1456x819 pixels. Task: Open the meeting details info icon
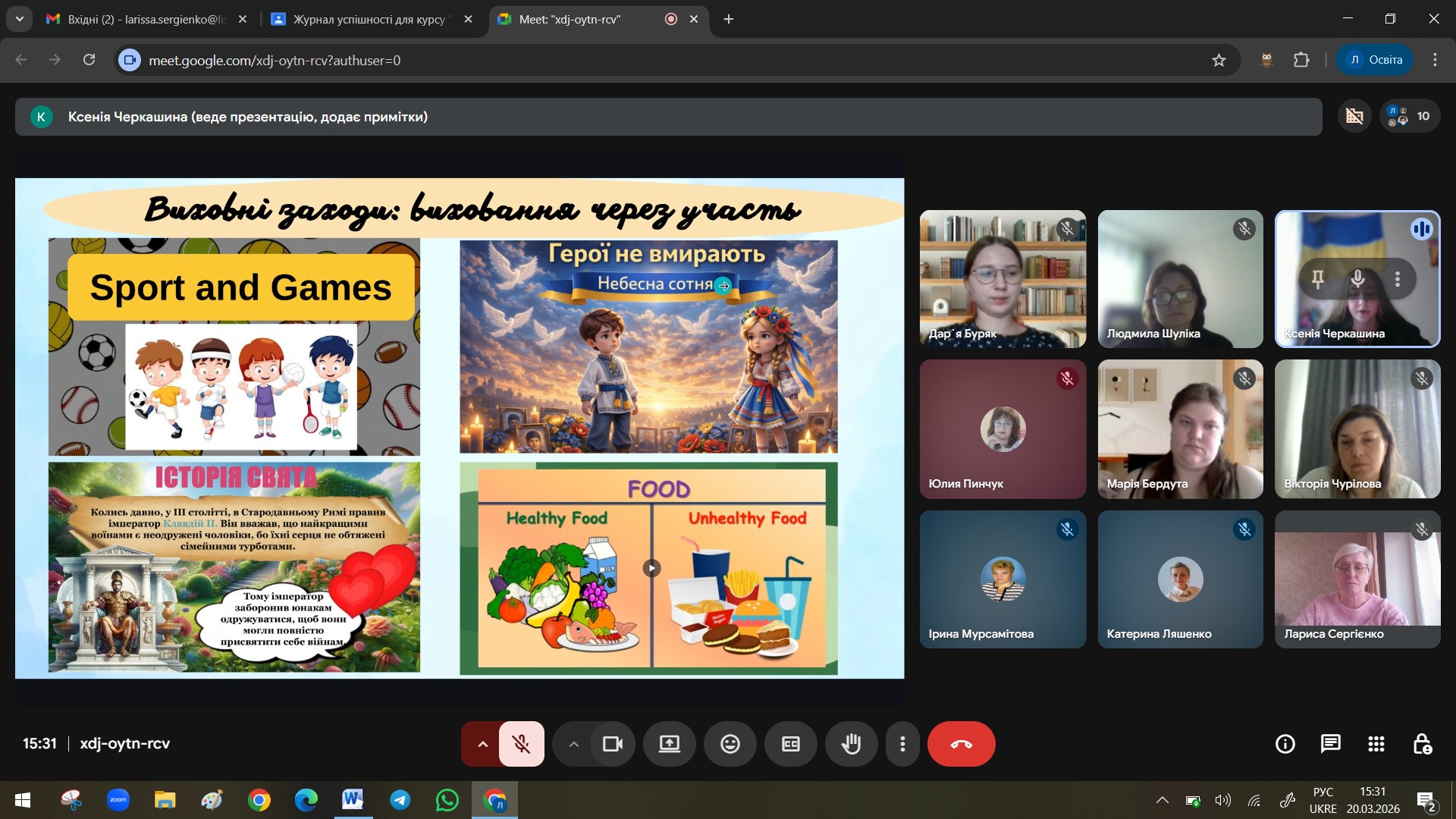[1285, 744]
